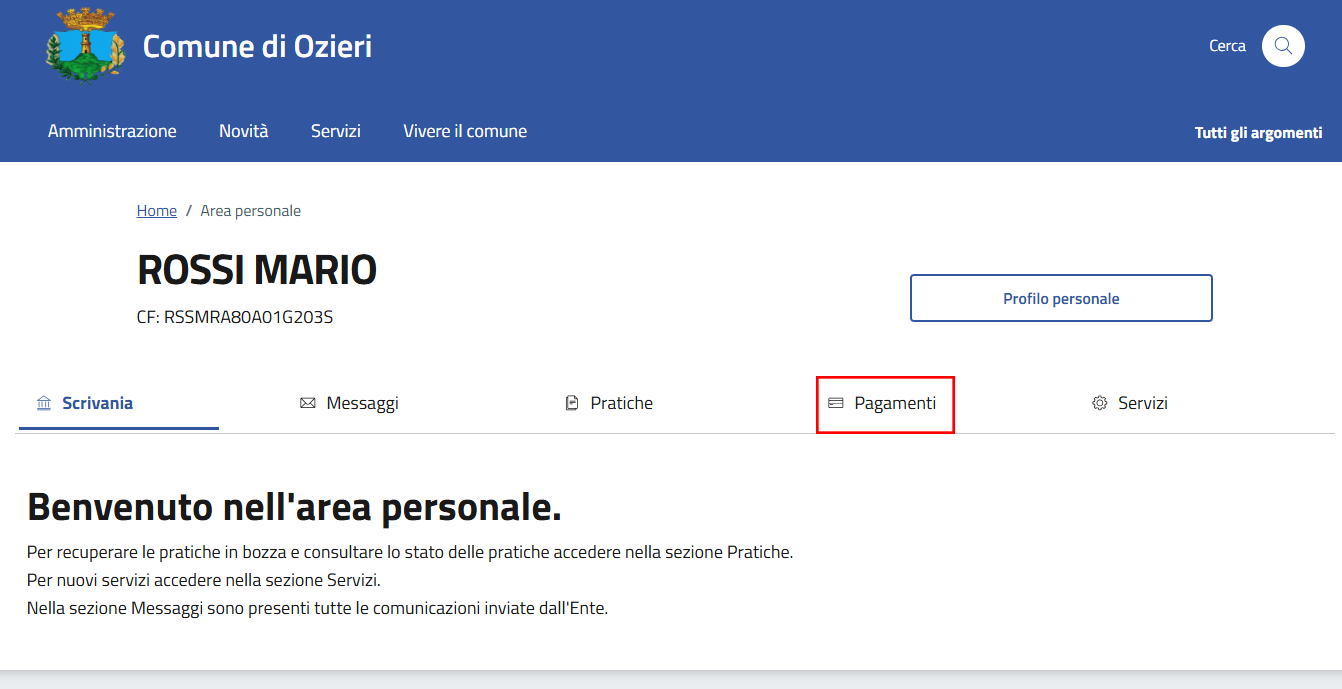This screenshot has height=689, width=1342.
Task: Click the Comune di Ozieri coat of arms logo
Action: coord(86,45)
